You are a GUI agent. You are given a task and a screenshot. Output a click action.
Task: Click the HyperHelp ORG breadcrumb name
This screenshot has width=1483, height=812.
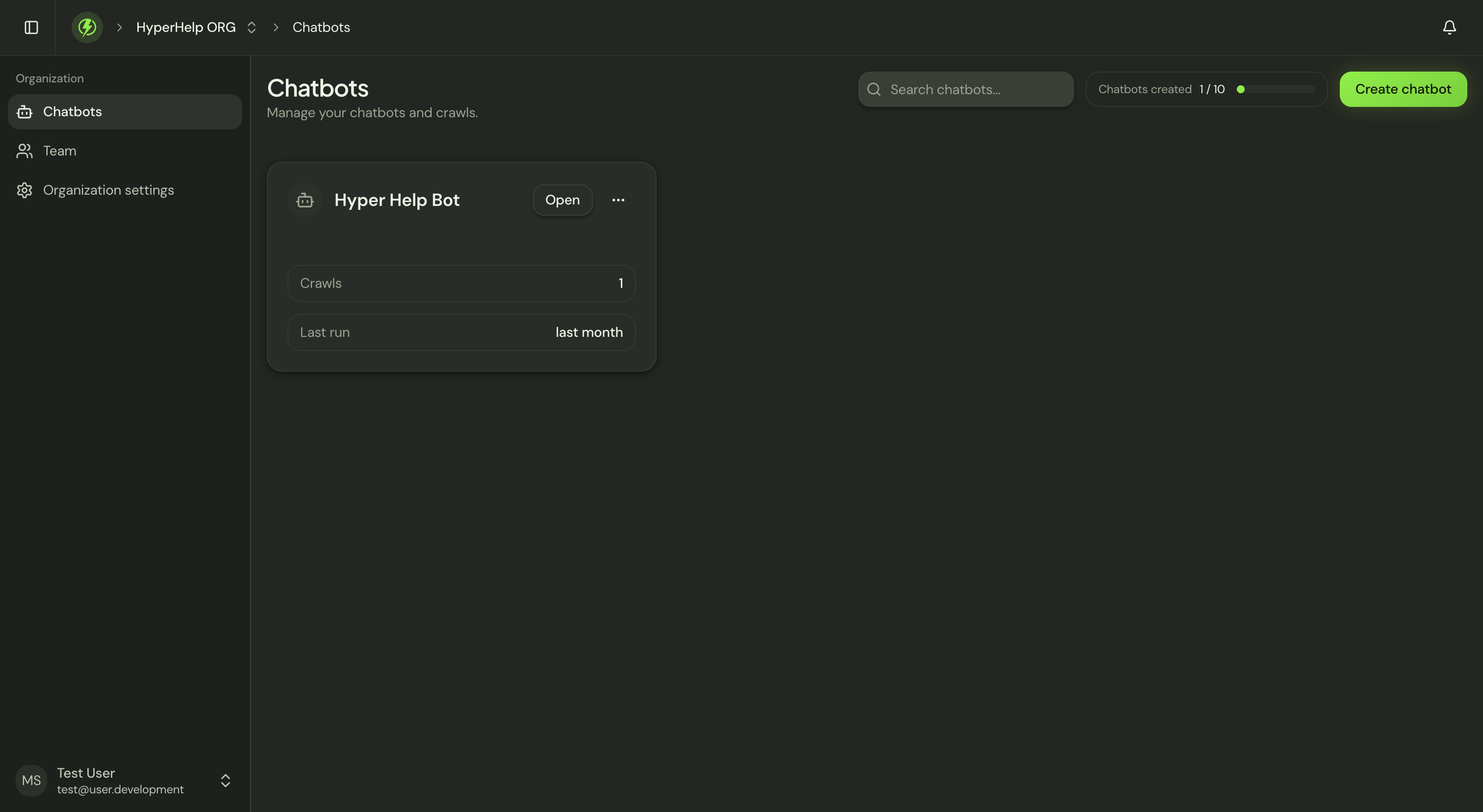coord(186,27)
